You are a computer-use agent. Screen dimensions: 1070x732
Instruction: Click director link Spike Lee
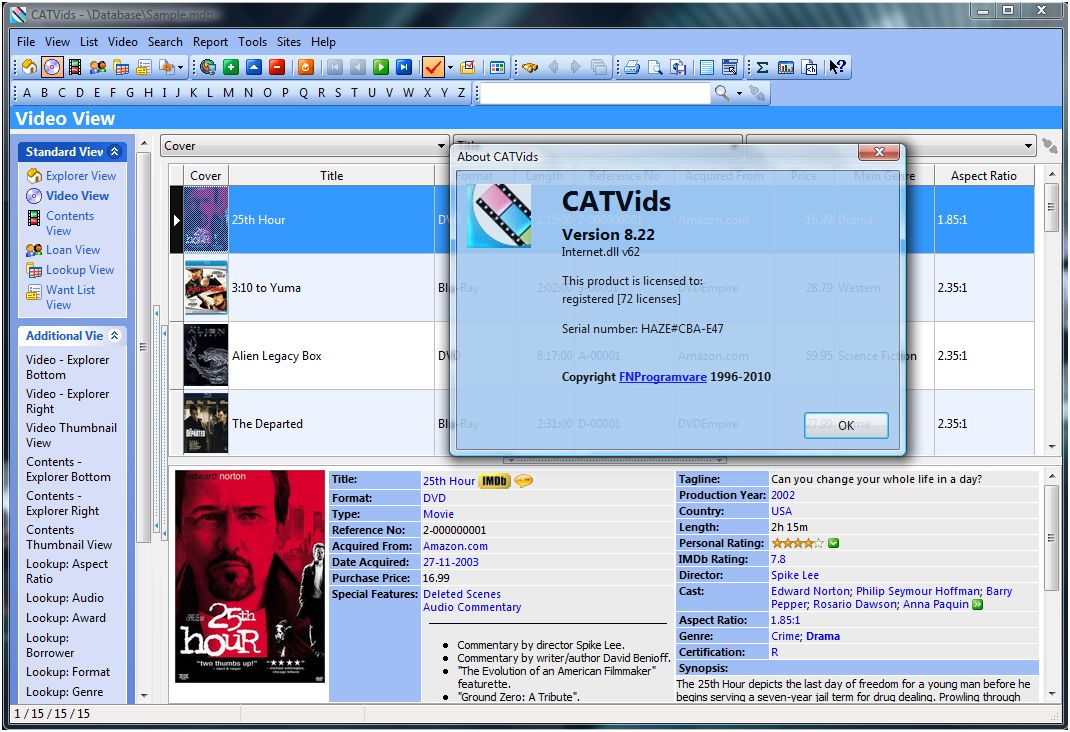[795, 575]
